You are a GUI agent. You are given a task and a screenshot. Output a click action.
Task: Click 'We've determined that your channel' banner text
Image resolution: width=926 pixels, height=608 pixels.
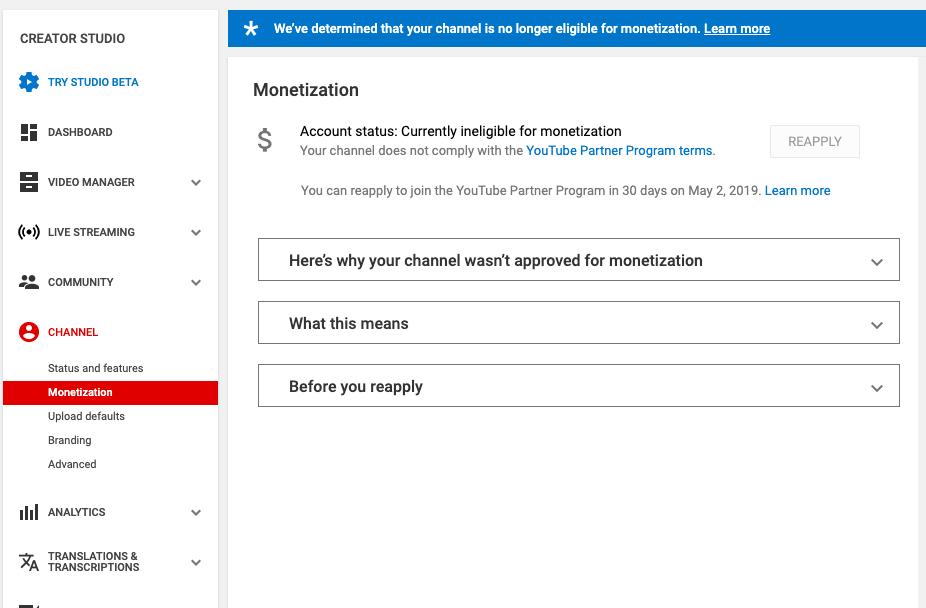point(487,28)
